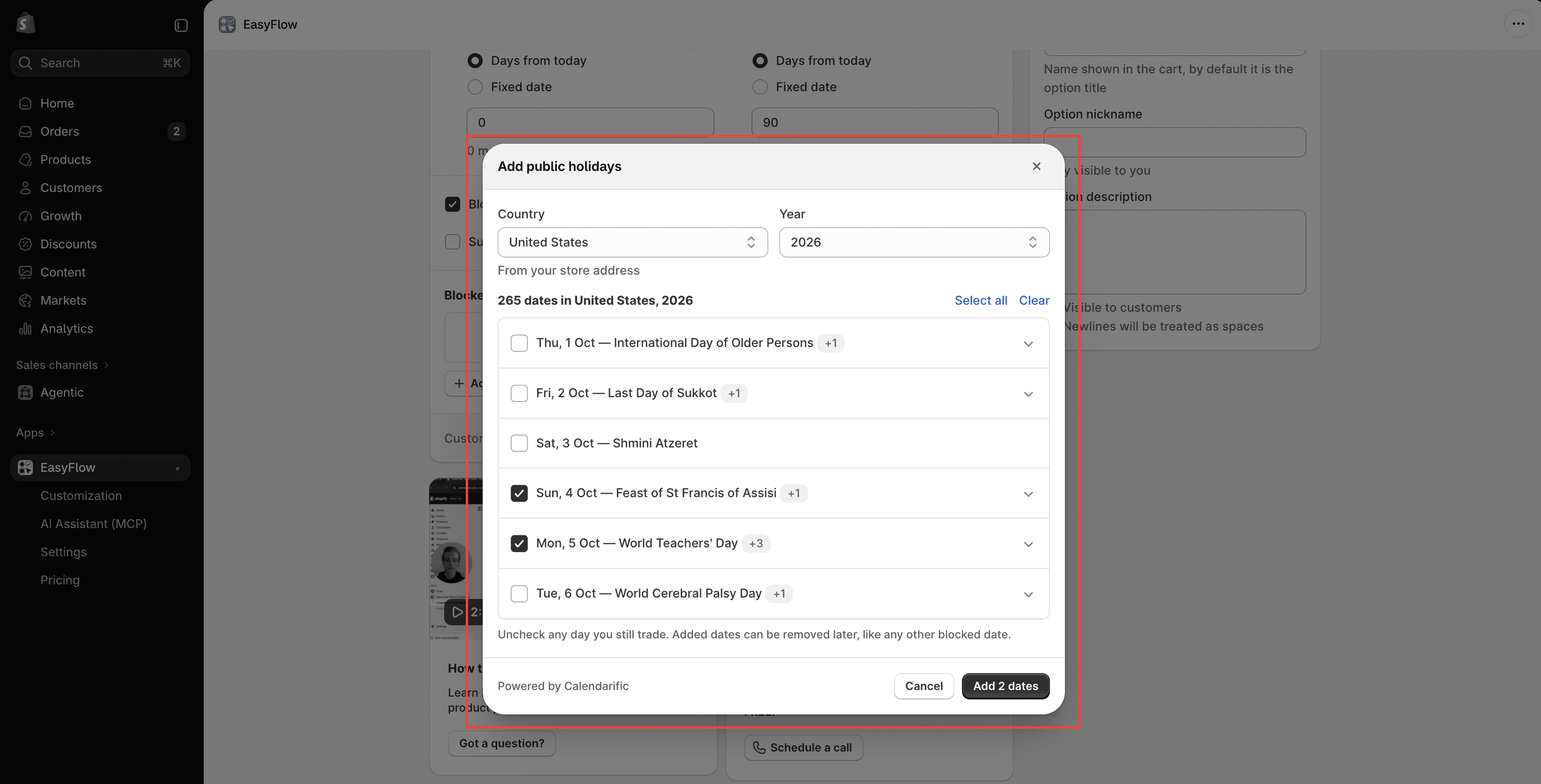
Task: Expand the Mon, 5 Oct row chevron
Action: tap(1028, 544)
